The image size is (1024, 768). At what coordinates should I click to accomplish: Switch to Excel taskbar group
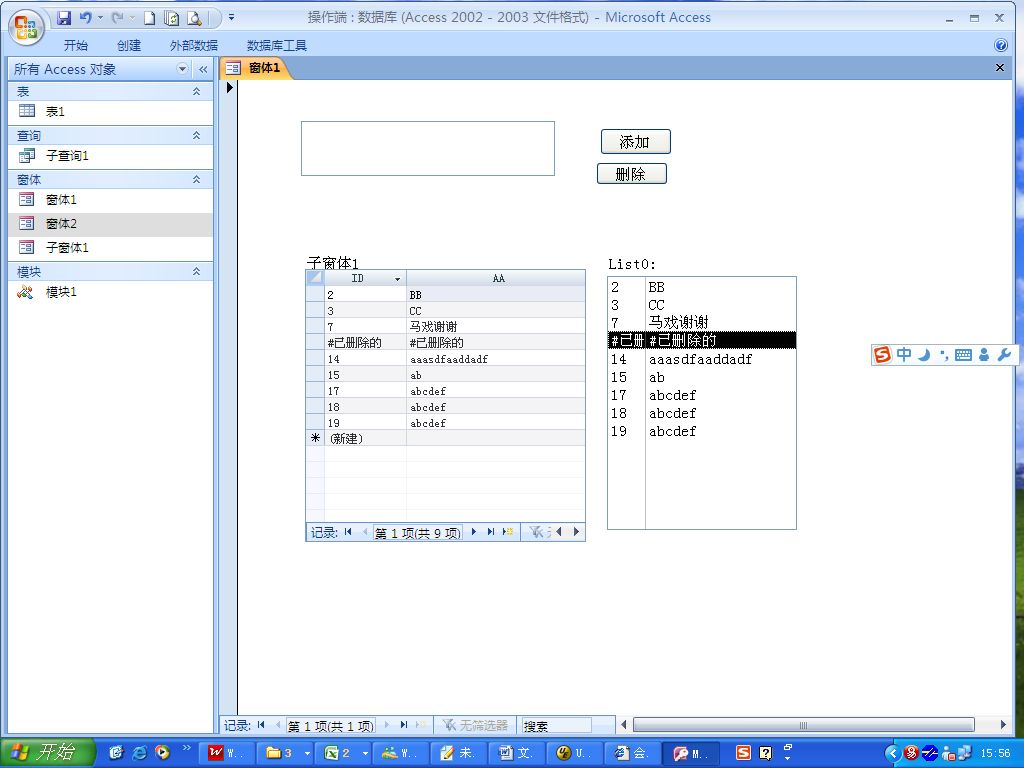[344, 753]
